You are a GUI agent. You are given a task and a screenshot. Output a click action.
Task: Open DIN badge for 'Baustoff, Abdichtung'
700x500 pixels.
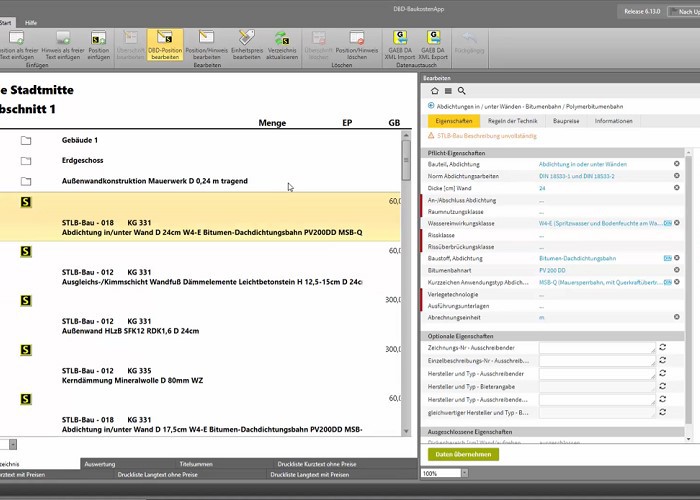tap(667, 258)
